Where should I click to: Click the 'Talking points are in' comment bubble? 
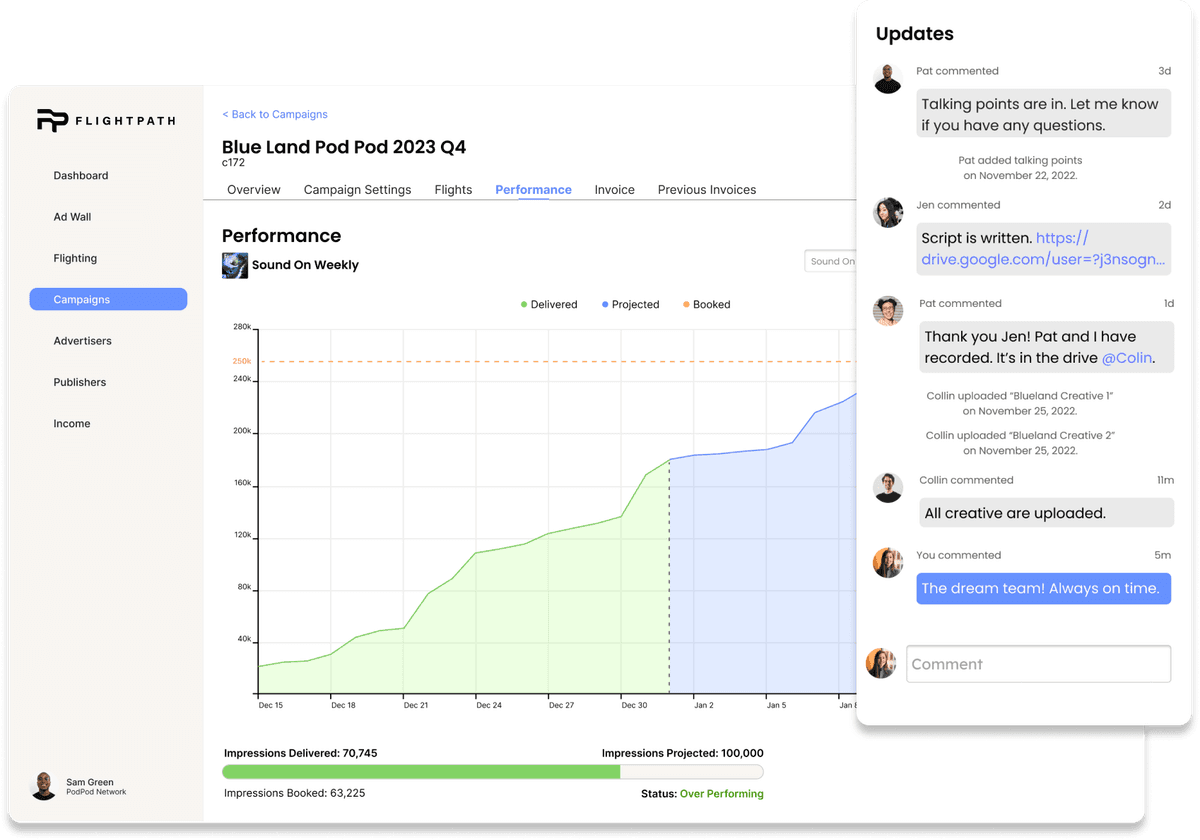pos(1044,114)
